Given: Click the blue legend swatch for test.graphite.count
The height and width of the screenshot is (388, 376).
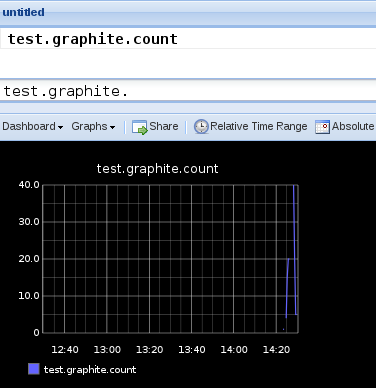Looking at the screenshot, I should [x=34, y=369].
